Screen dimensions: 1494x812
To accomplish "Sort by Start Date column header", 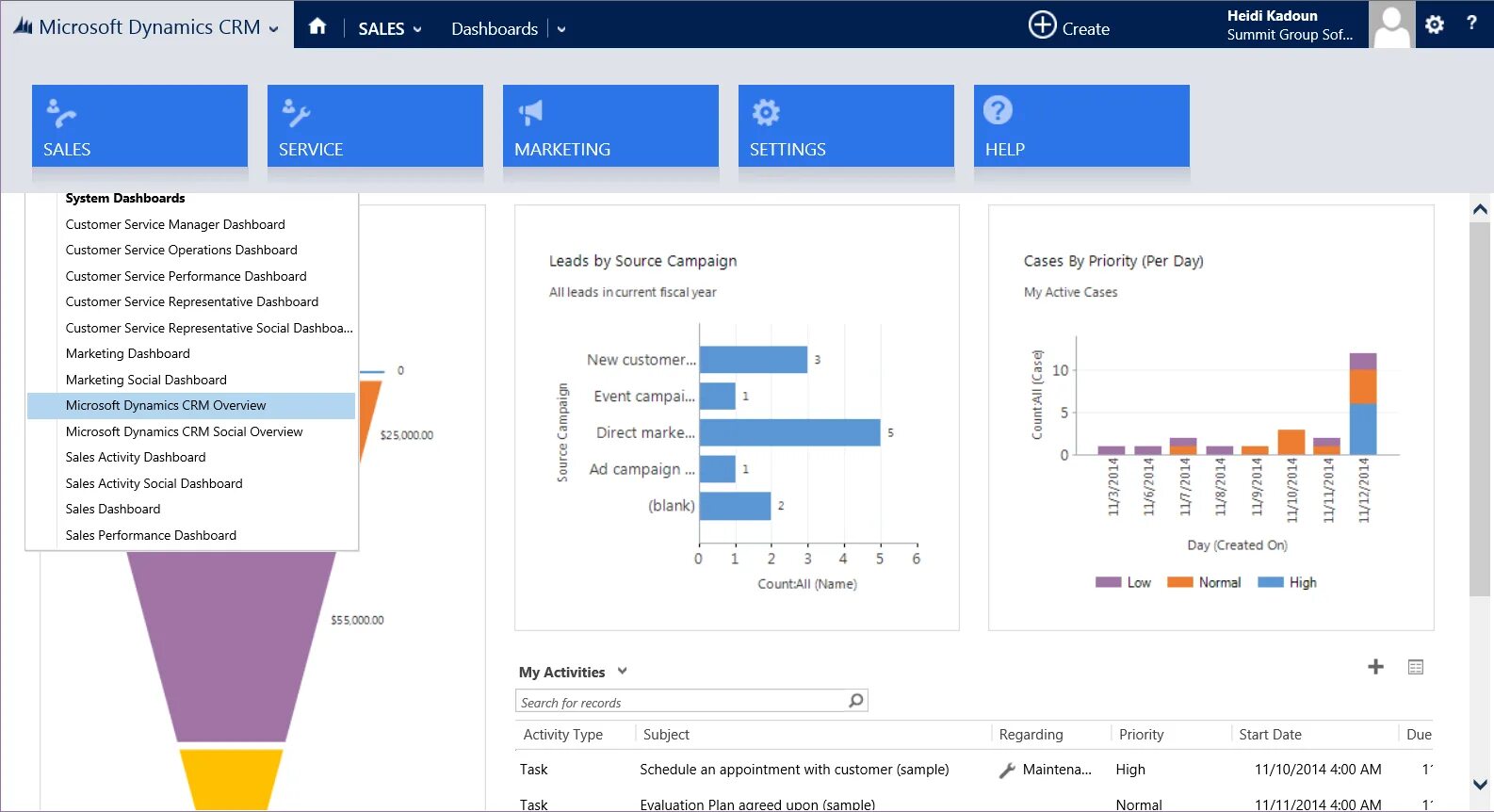I will tap(1270, 735).
